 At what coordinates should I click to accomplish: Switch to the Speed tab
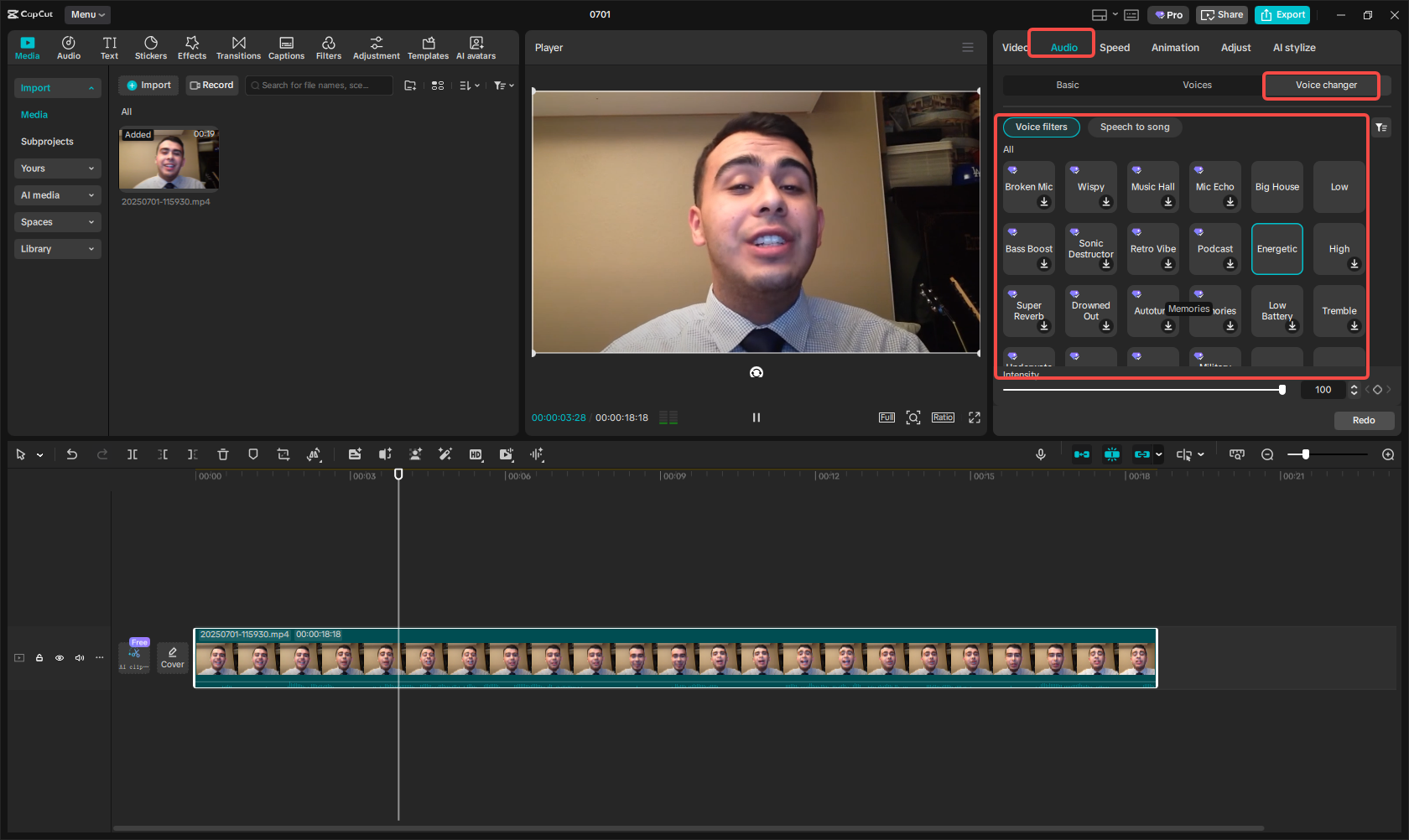pyautogui.click(x=1115, y=48)
